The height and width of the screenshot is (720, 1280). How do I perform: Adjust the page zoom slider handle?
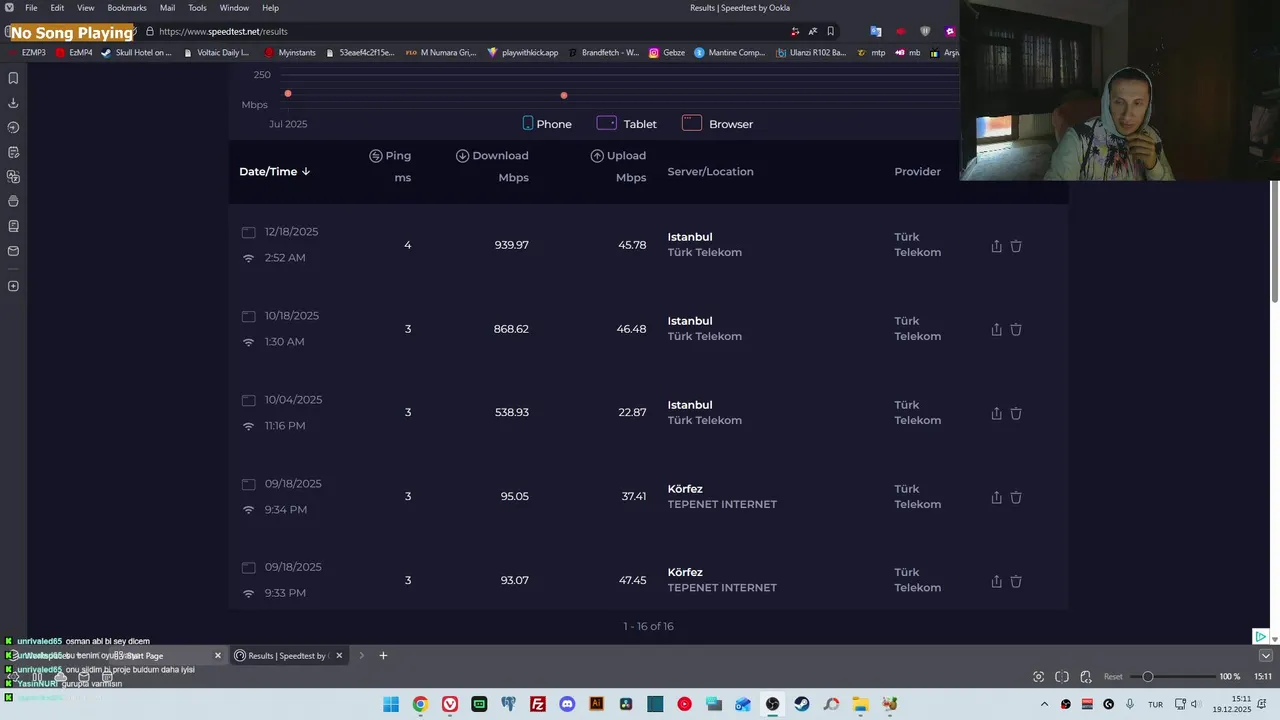tap(1148, 677)
